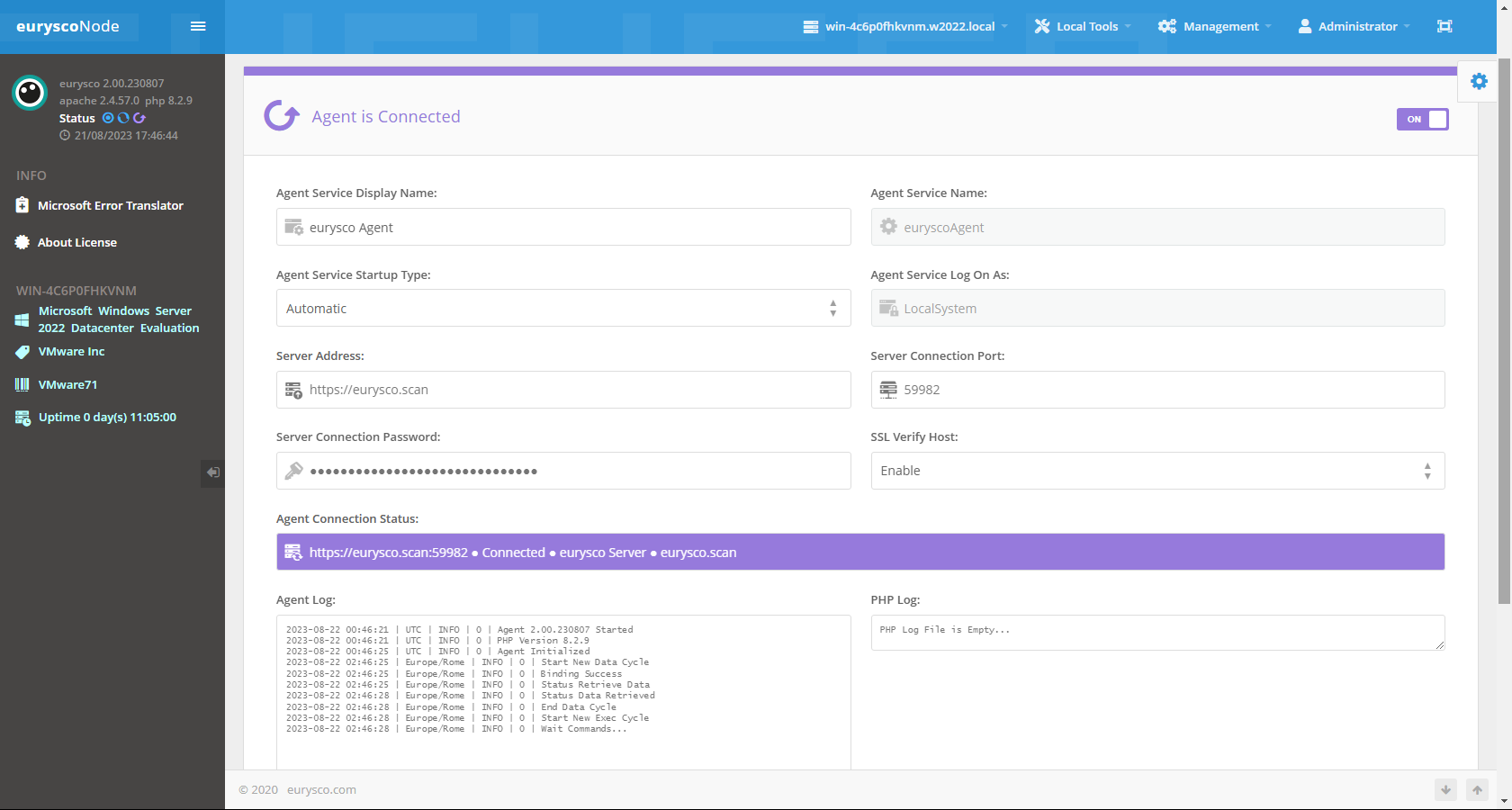Screen dimensions: 1512x810
Task: Toggle the hamburger menu in header
Action: click(198, 26)
